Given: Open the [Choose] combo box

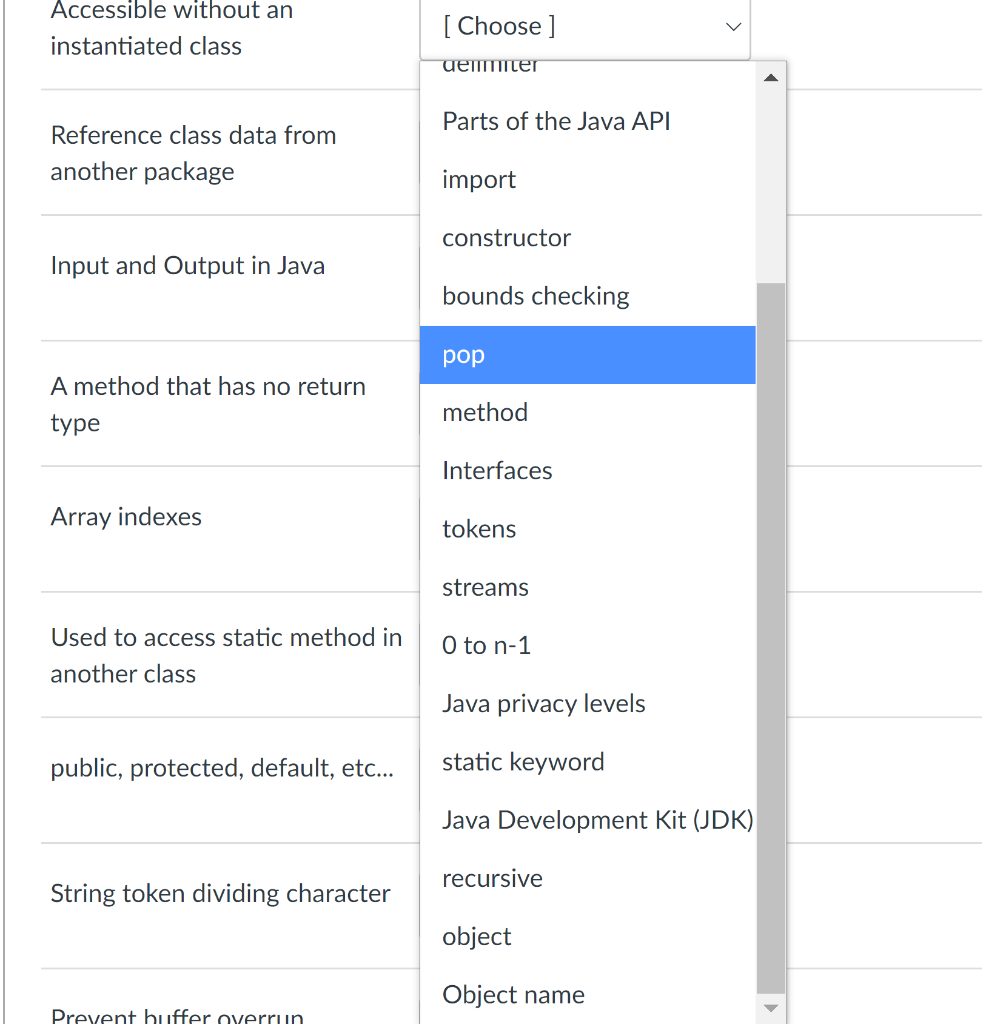Looking at the screenshot, I should coord(585,27).
